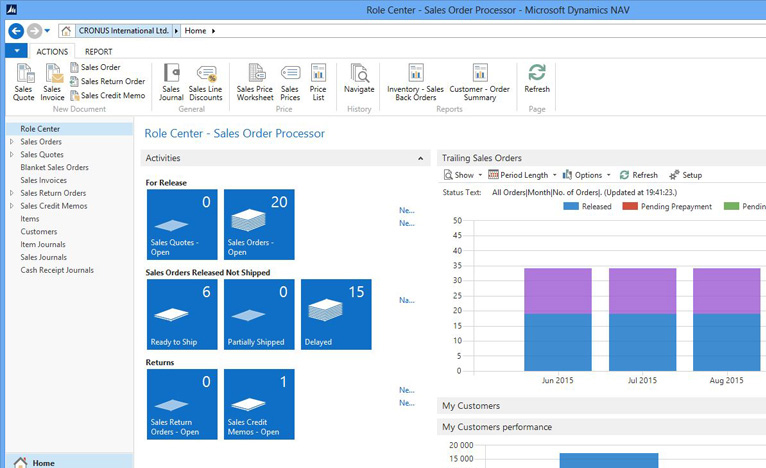This screenshot has height=468, width=766.
Task: Click the Trailing Sales Orders part title
Action: [482, 158]
